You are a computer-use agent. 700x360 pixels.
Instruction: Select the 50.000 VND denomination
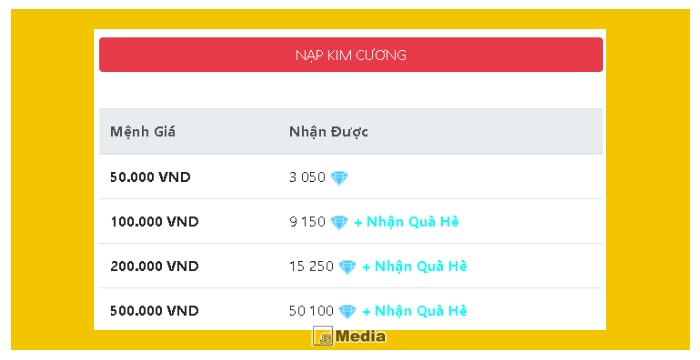150,177
